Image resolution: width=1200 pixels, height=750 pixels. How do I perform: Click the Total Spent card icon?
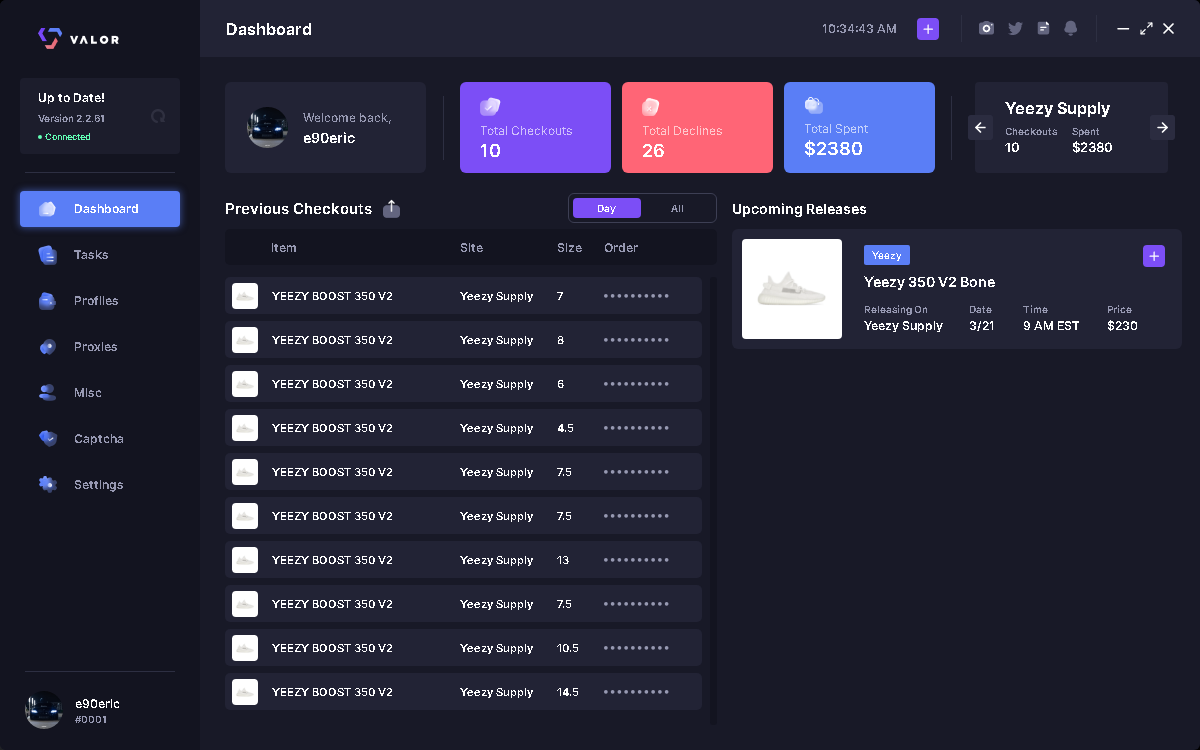pyautogui.click(x=813, y=105)
